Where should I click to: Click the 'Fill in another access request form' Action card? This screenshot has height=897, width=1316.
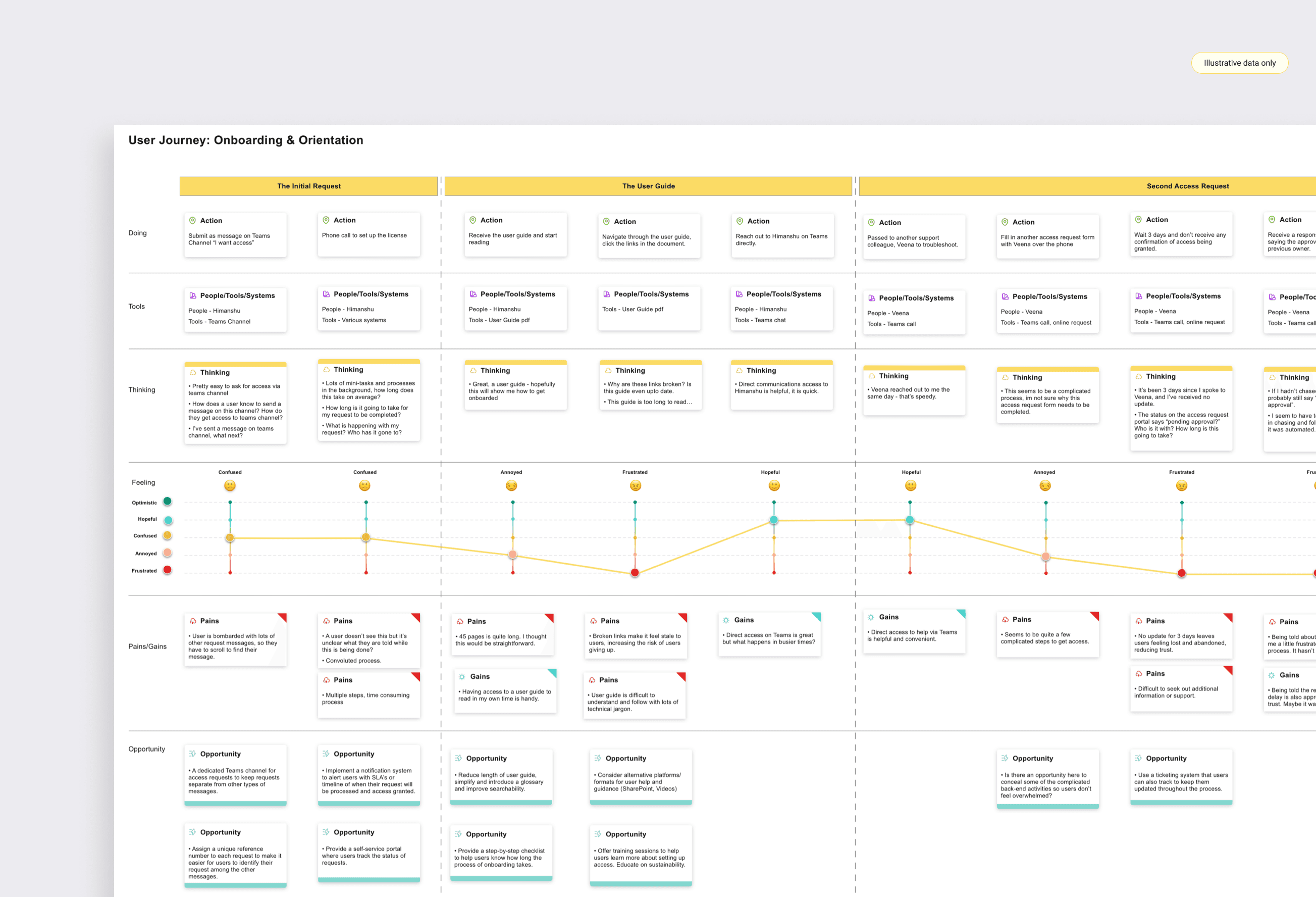[x=1047, y=236]
